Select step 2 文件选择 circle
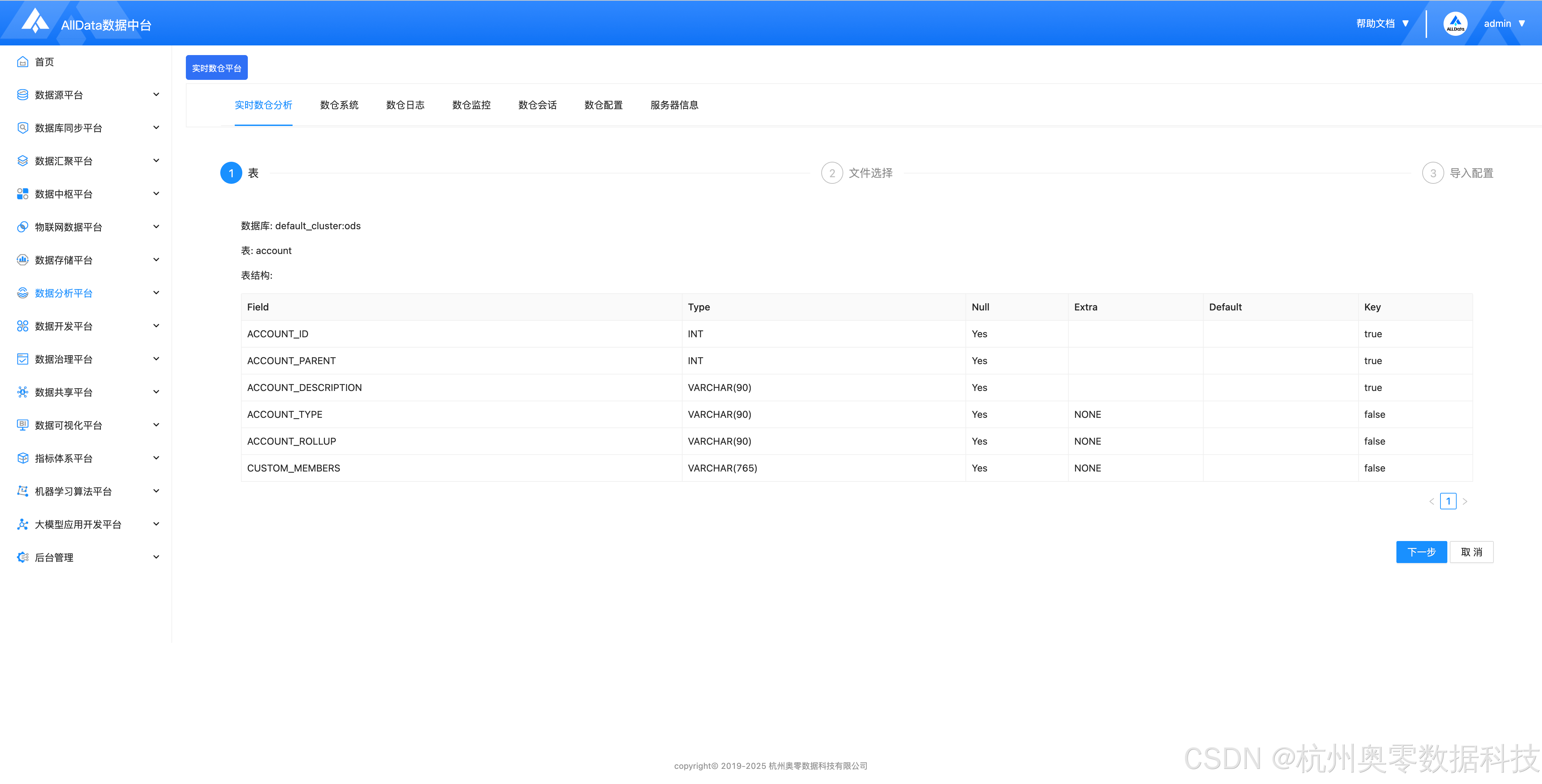The image size is (1542, 784). 832,173
